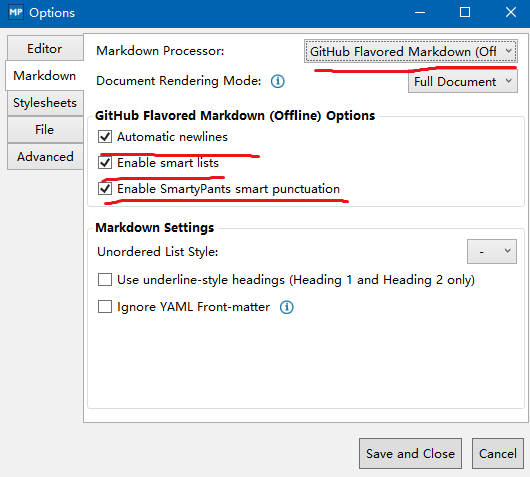The width and height of the screenshot is (530, 477).
Task: Click the MP app icon in title bar
Action: (x=16, y=13)
